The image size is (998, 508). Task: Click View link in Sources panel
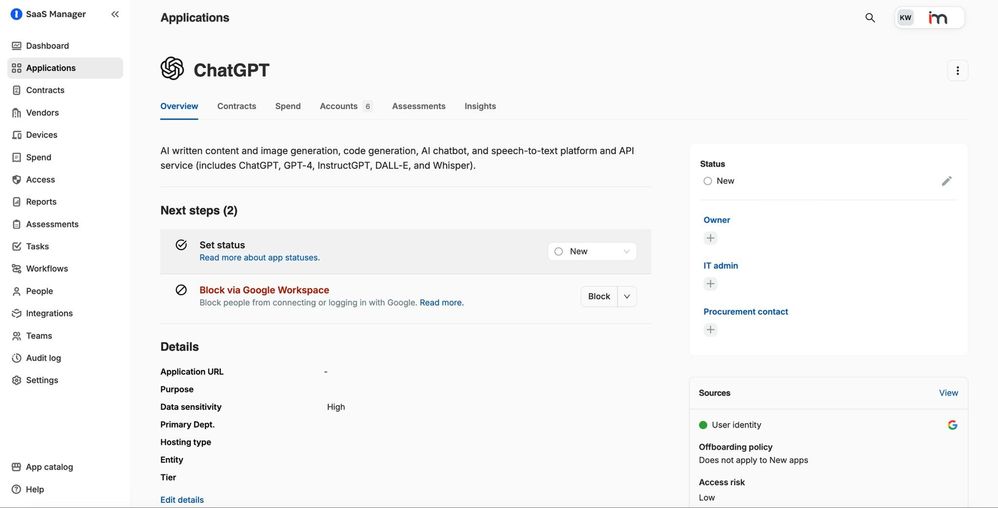click(948, 393)
